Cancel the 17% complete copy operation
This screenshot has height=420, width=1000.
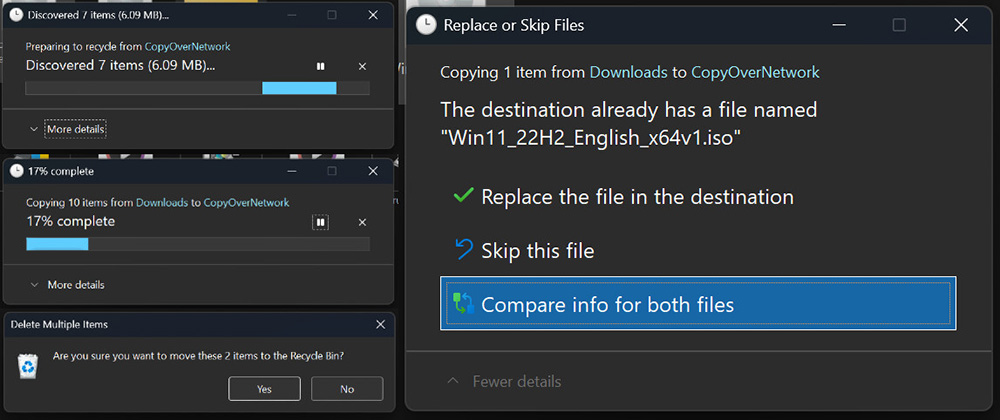[x=362, y=221]
